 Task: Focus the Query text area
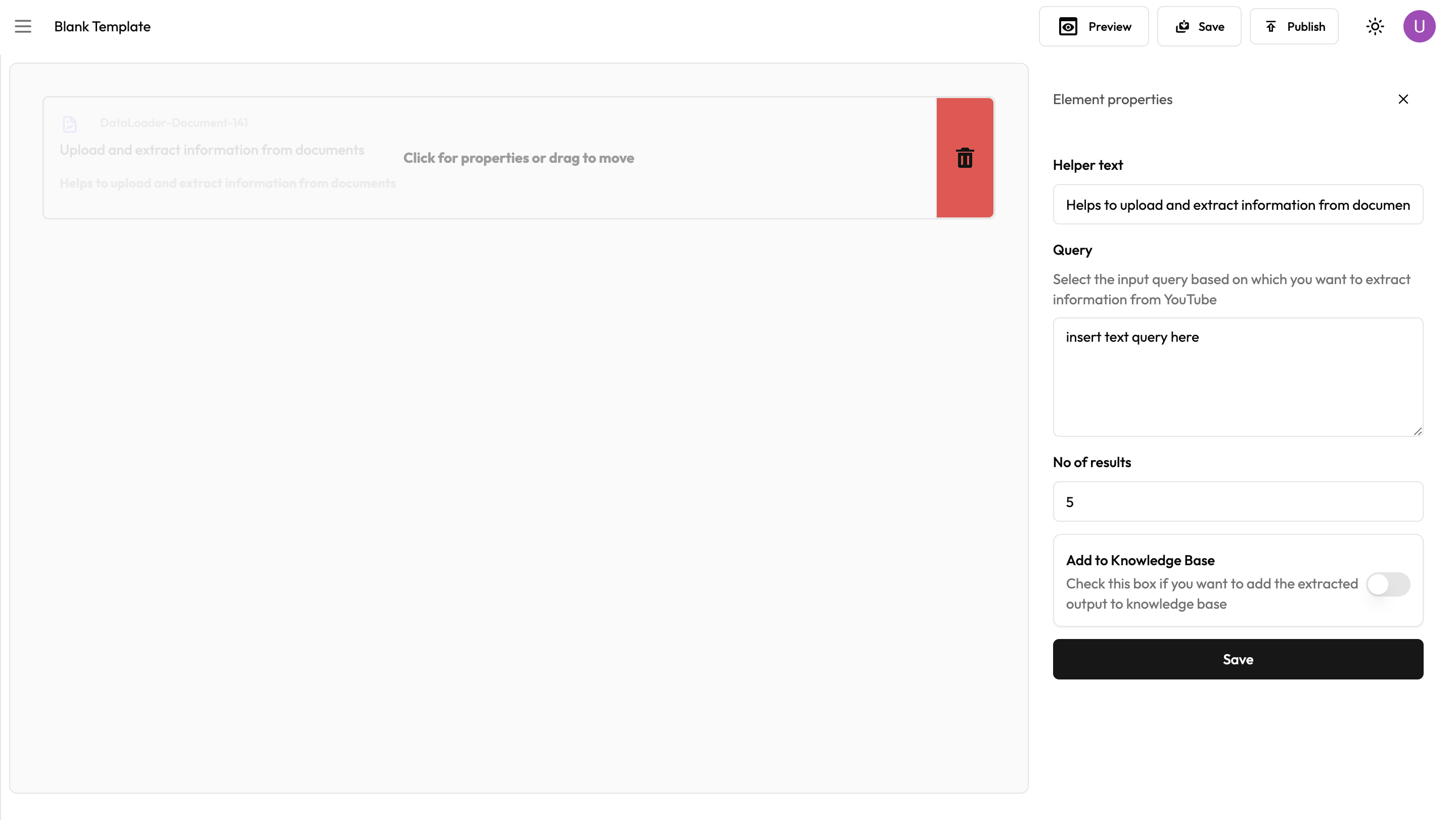click(1237, 377)
